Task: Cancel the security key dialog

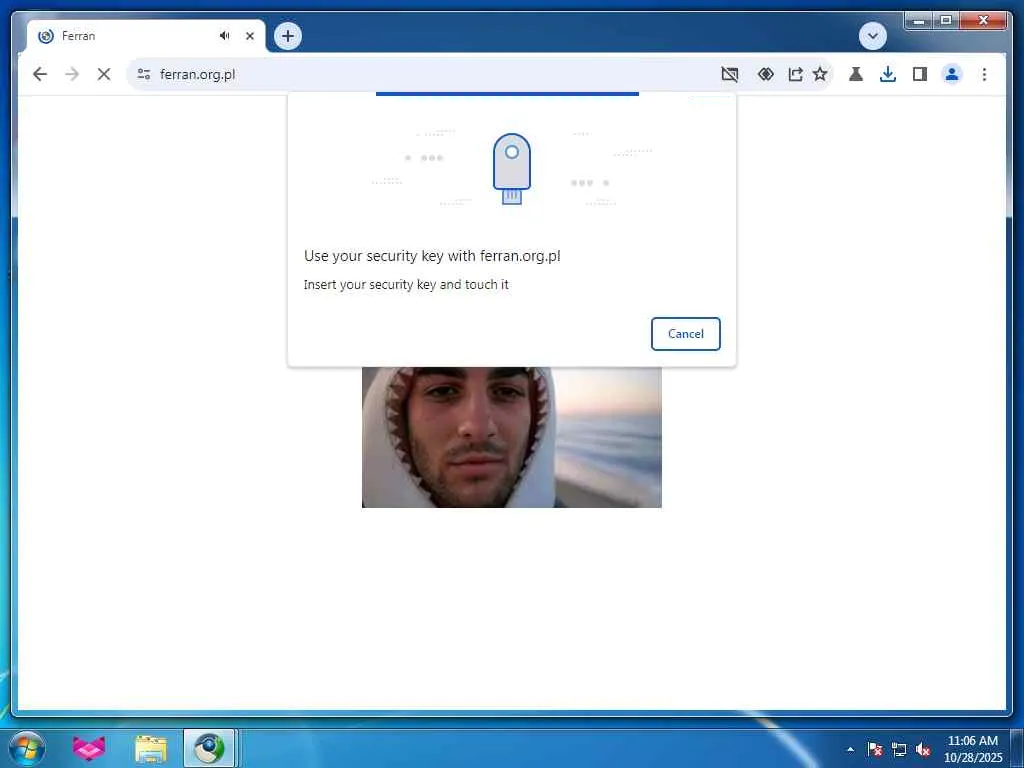Action: (x=685, y=334)
